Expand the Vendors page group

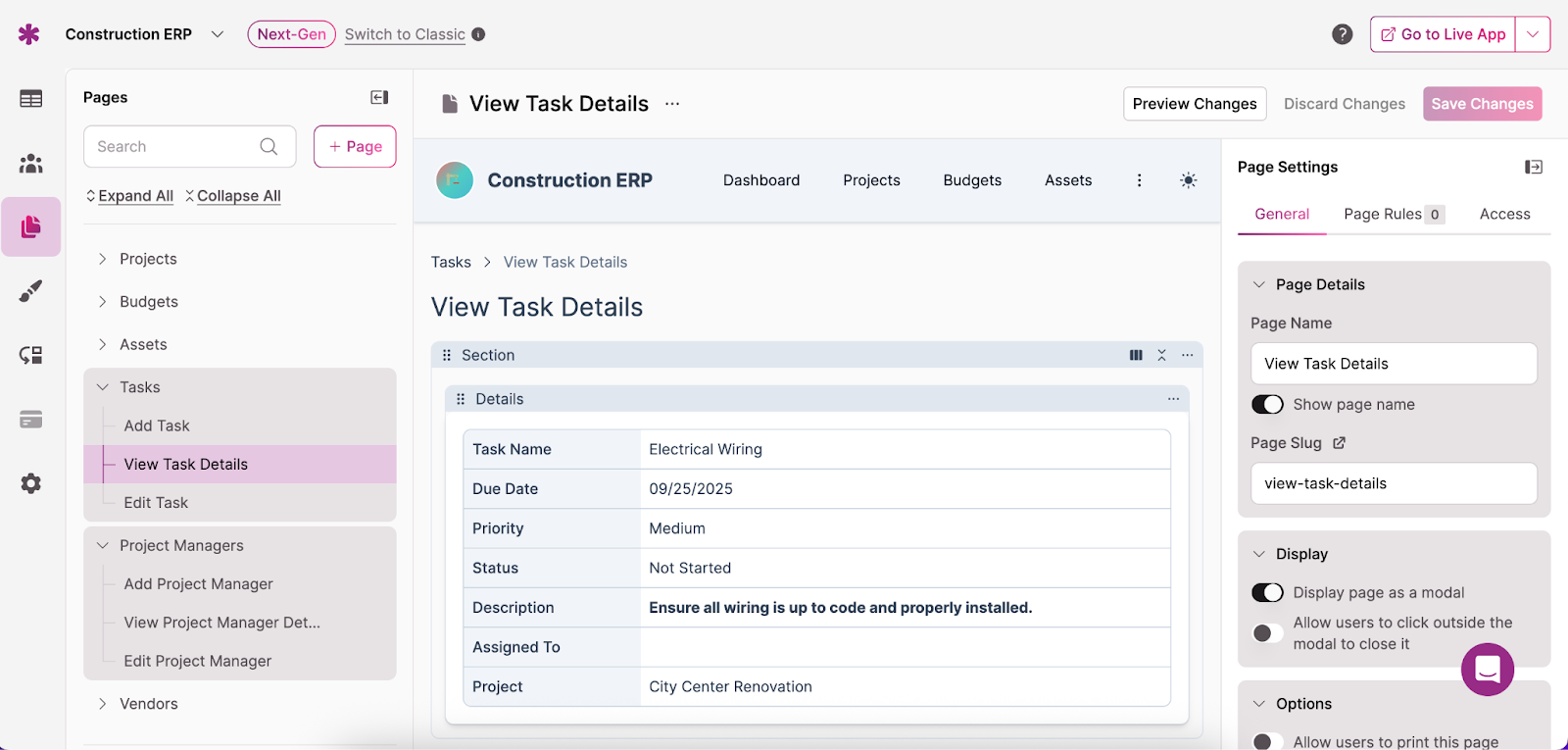tap(103, 704)
